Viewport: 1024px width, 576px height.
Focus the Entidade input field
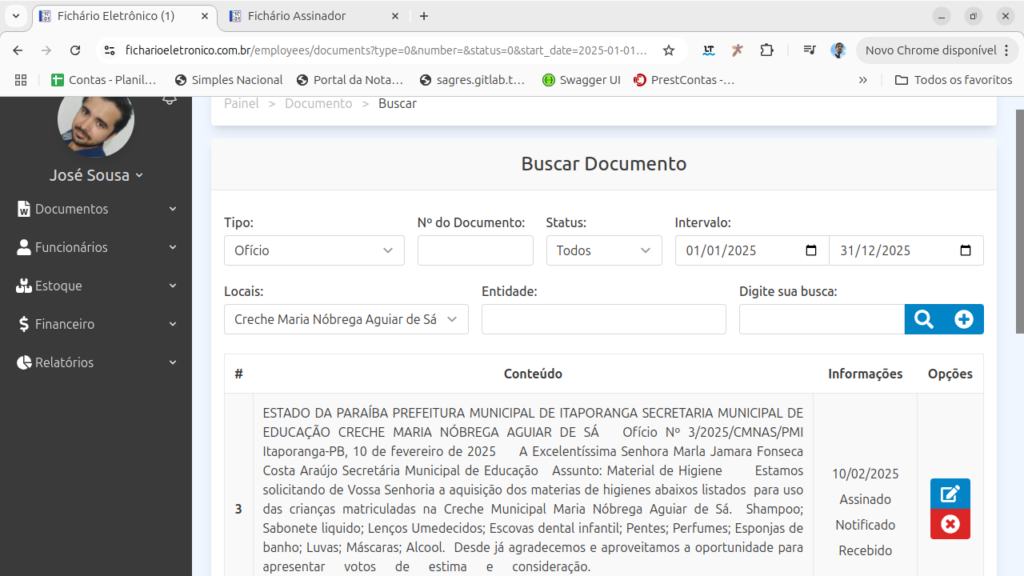(x=603, y=319)
